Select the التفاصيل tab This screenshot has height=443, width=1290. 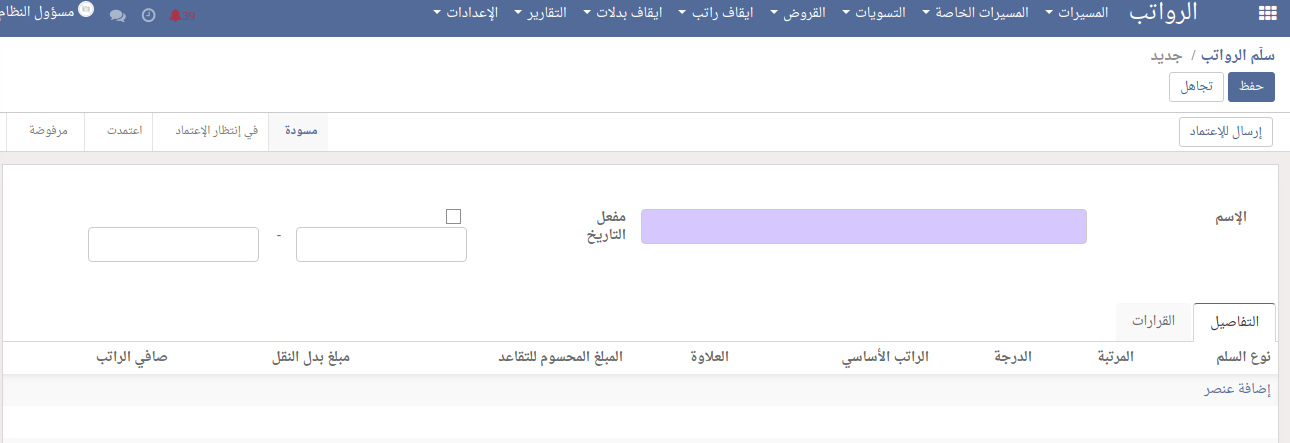click(1234, 322)
